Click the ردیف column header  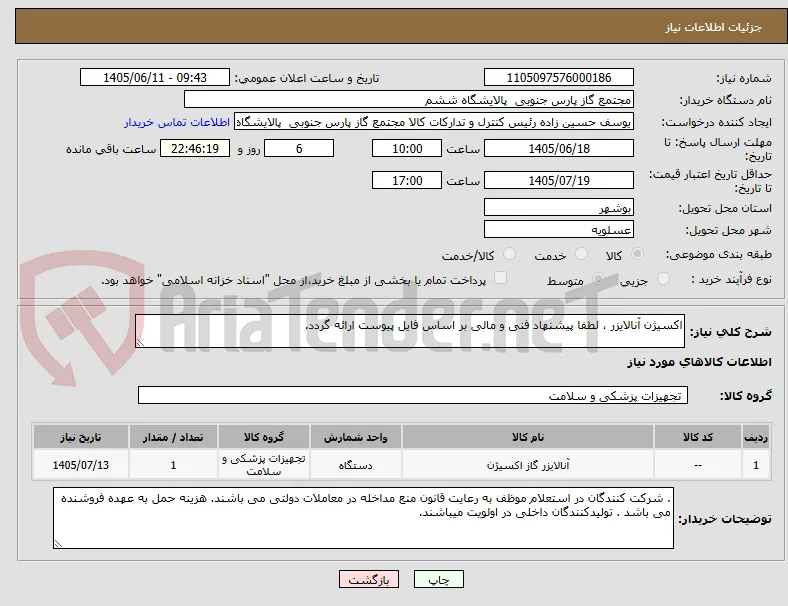coord(755,437)
